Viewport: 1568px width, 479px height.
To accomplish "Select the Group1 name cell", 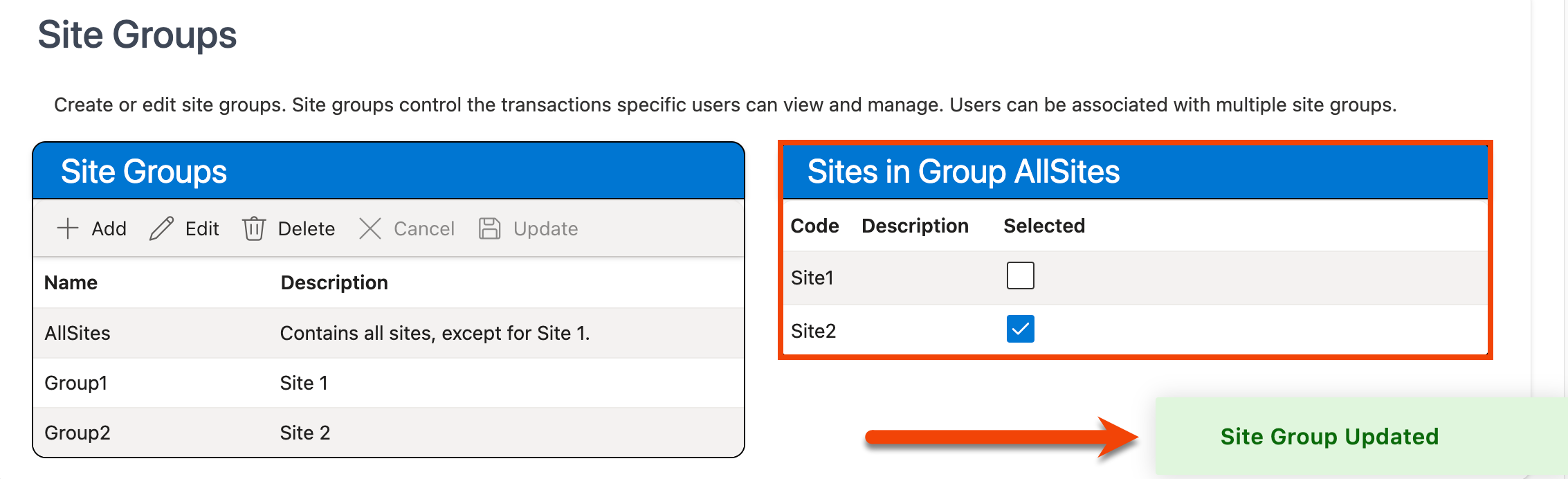I will coord(76,383).
